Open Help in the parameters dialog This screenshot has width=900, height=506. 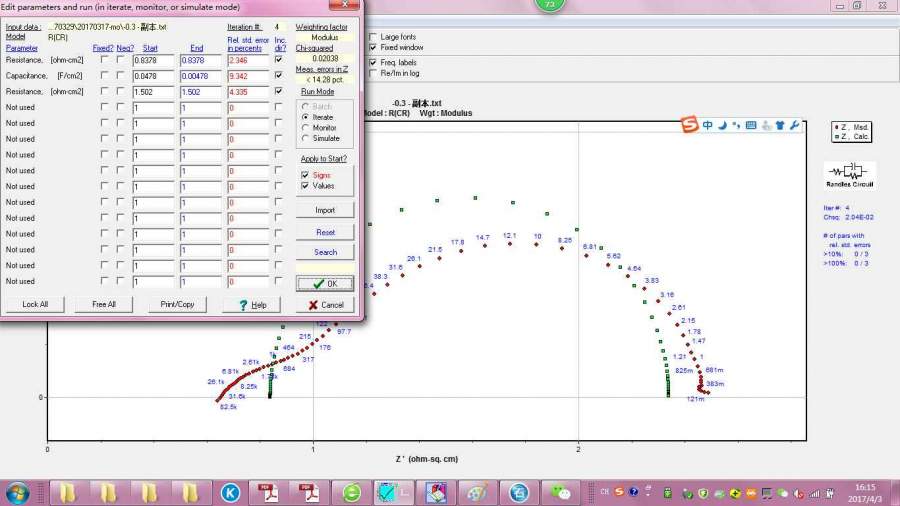252,305
